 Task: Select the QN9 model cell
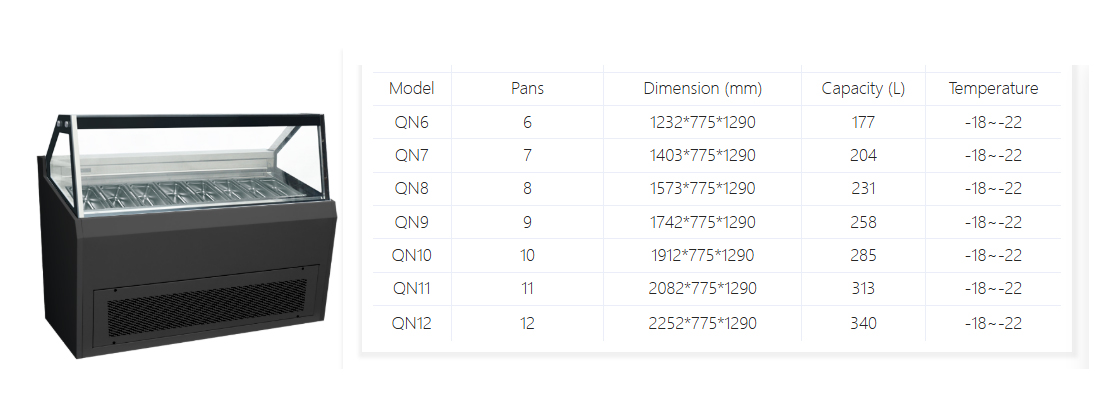click(411, 222)
